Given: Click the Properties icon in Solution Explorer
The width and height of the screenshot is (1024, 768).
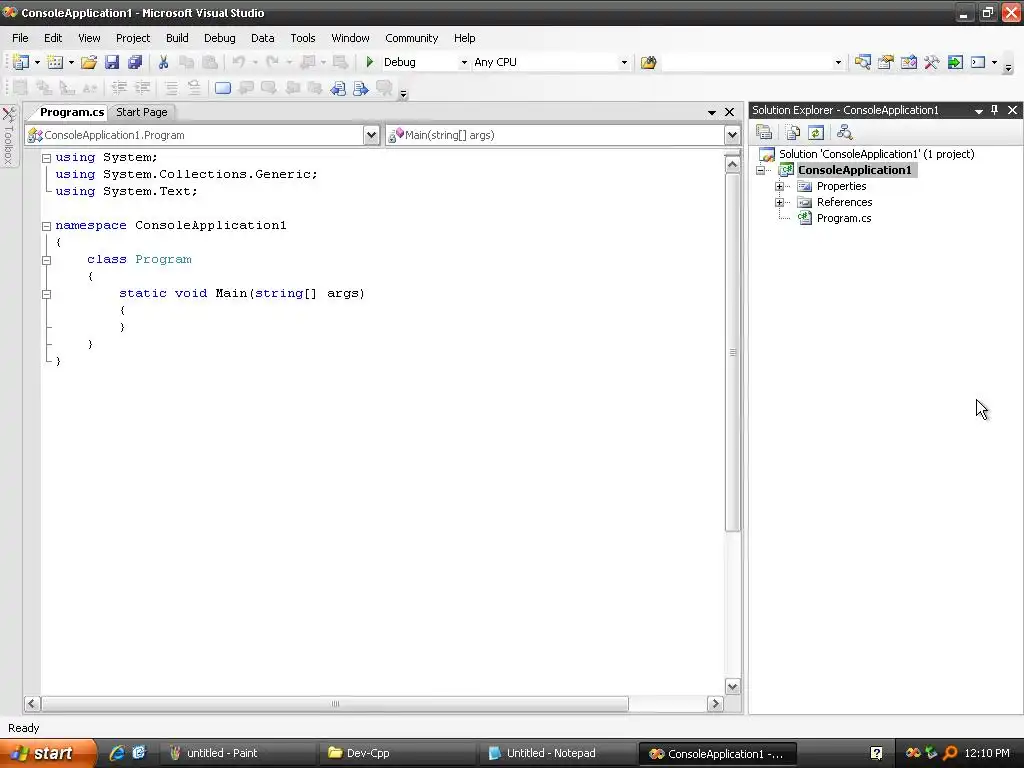Looking at the screenshot, I should point(764,133).
